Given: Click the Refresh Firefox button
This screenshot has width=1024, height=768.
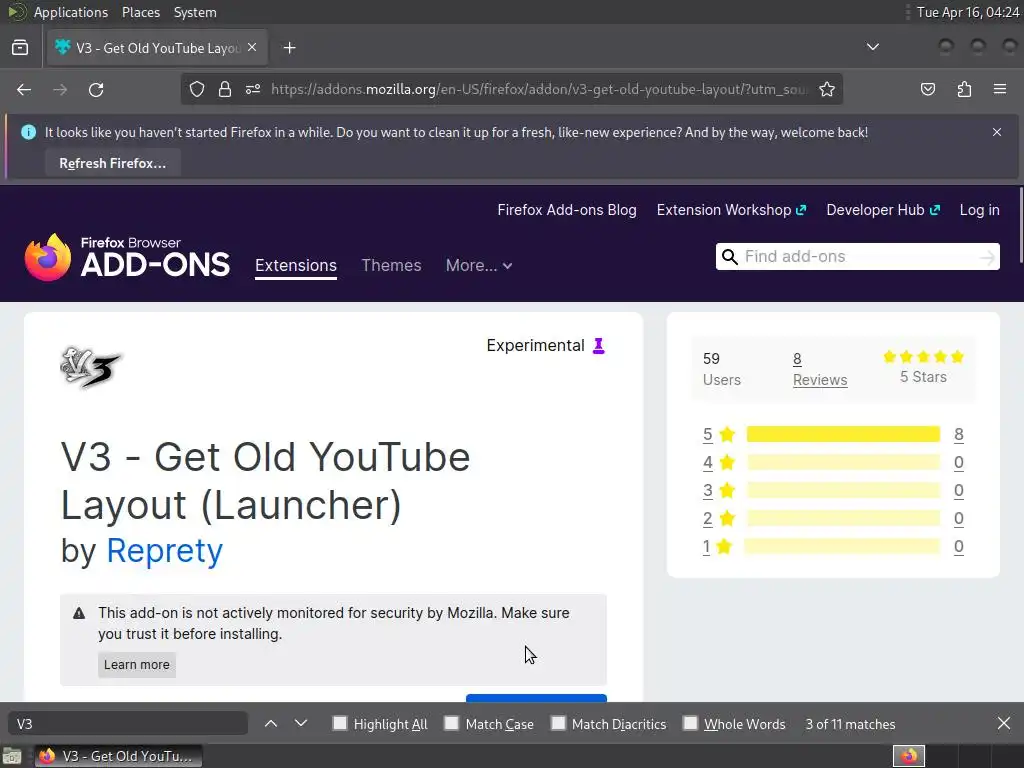Looking at the screenshot, I should point(112,163).
